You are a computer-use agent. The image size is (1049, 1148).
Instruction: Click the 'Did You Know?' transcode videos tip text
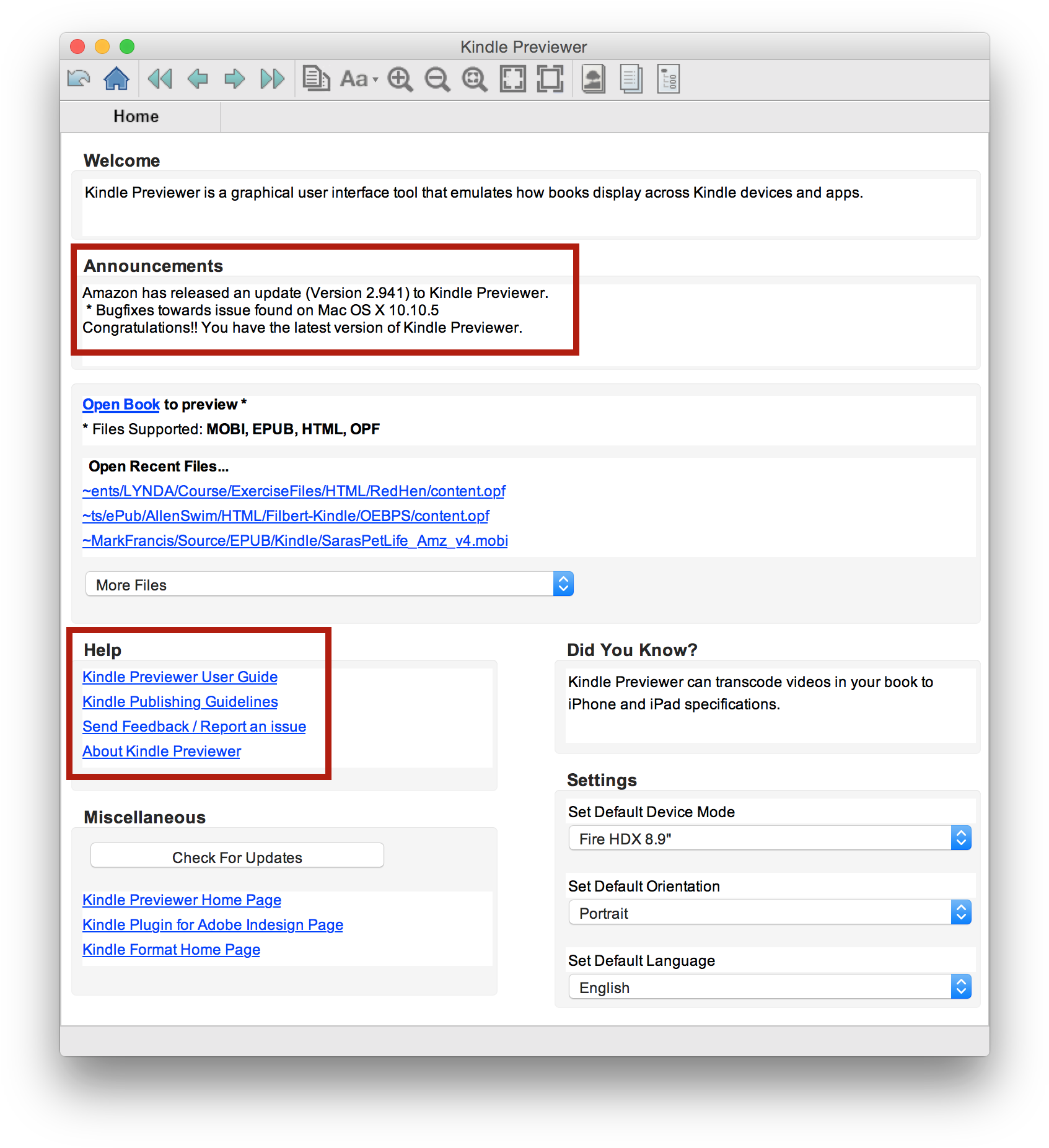750,693
